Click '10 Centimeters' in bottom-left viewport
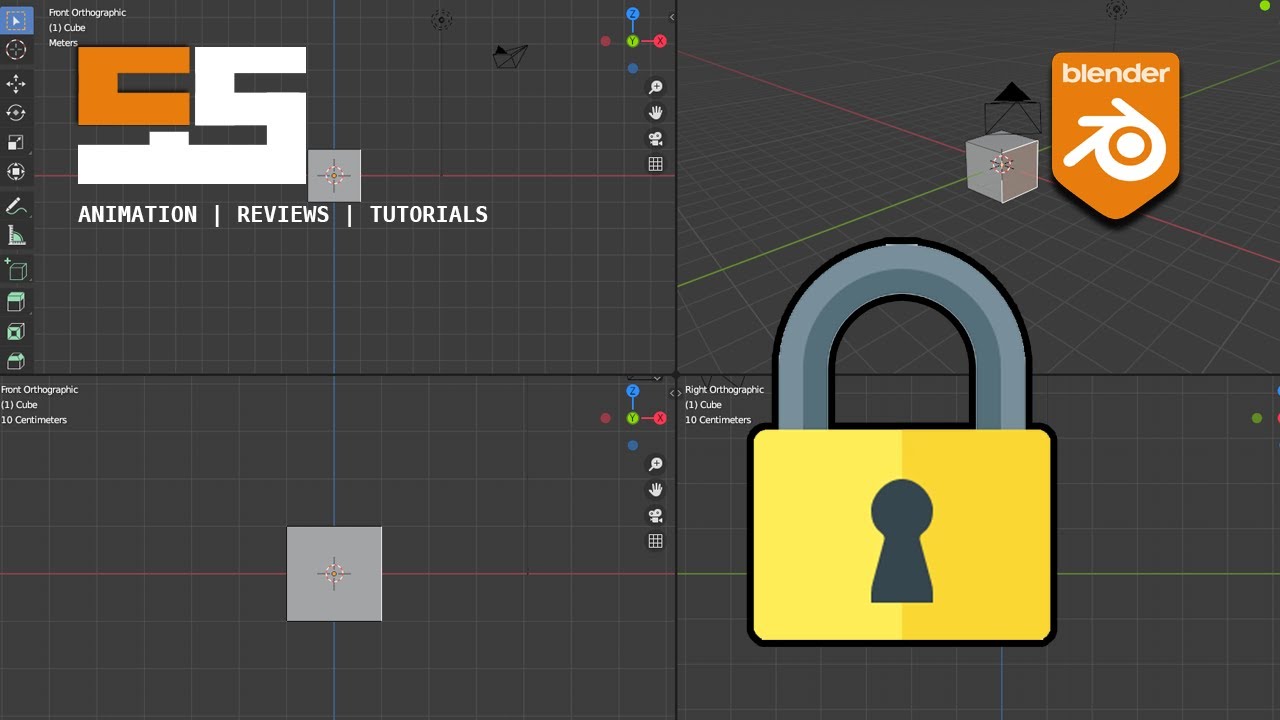The image size is (1280, 720). coord(34,420)
